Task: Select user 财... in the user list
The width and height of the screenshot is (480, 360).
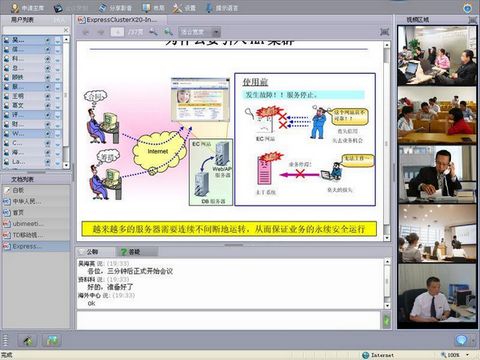Action: [x=32, y=124]
